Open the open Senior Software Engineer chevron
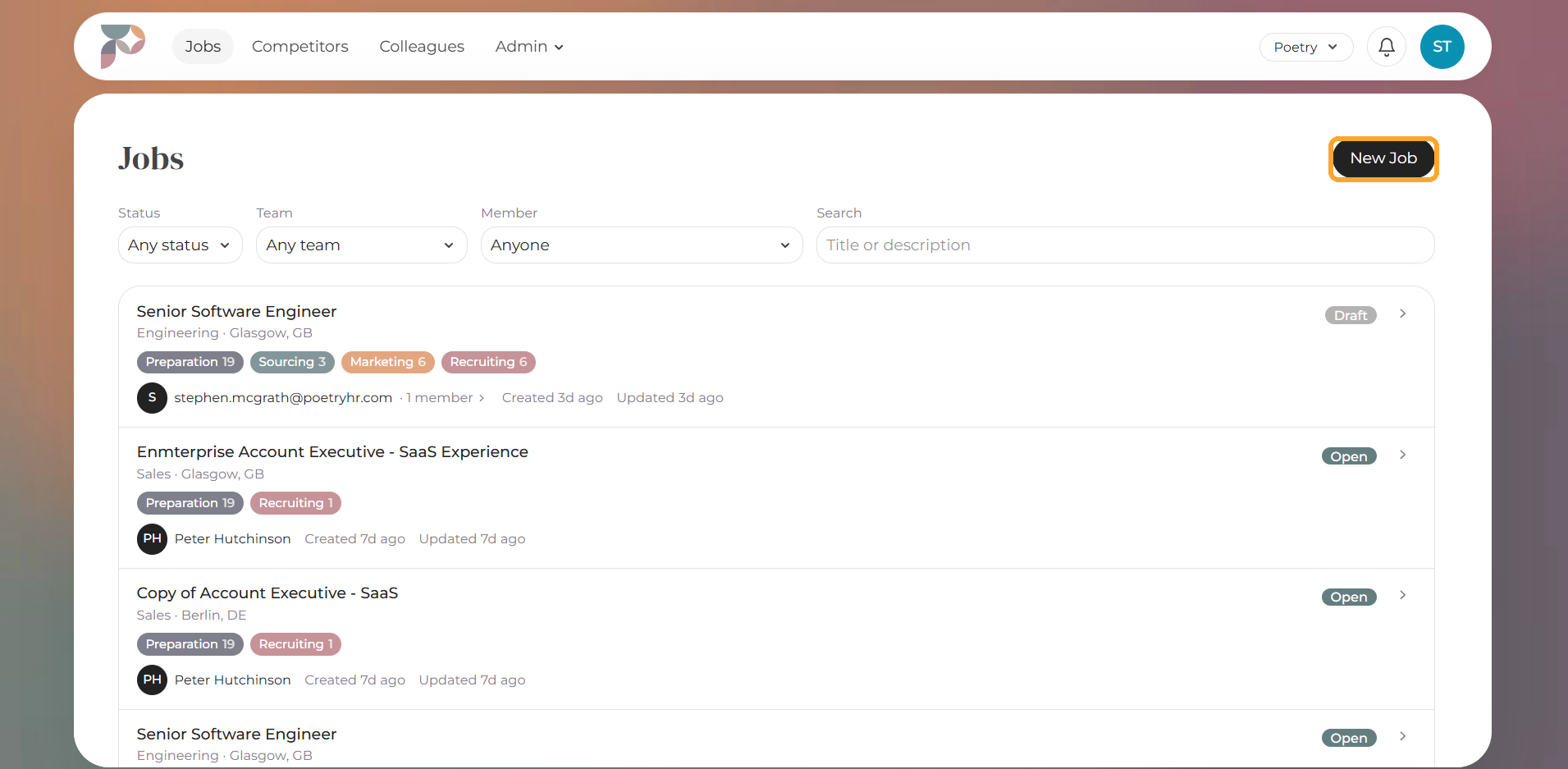The width and height of the screenshot is (1568, 769). coord(1402,736)
